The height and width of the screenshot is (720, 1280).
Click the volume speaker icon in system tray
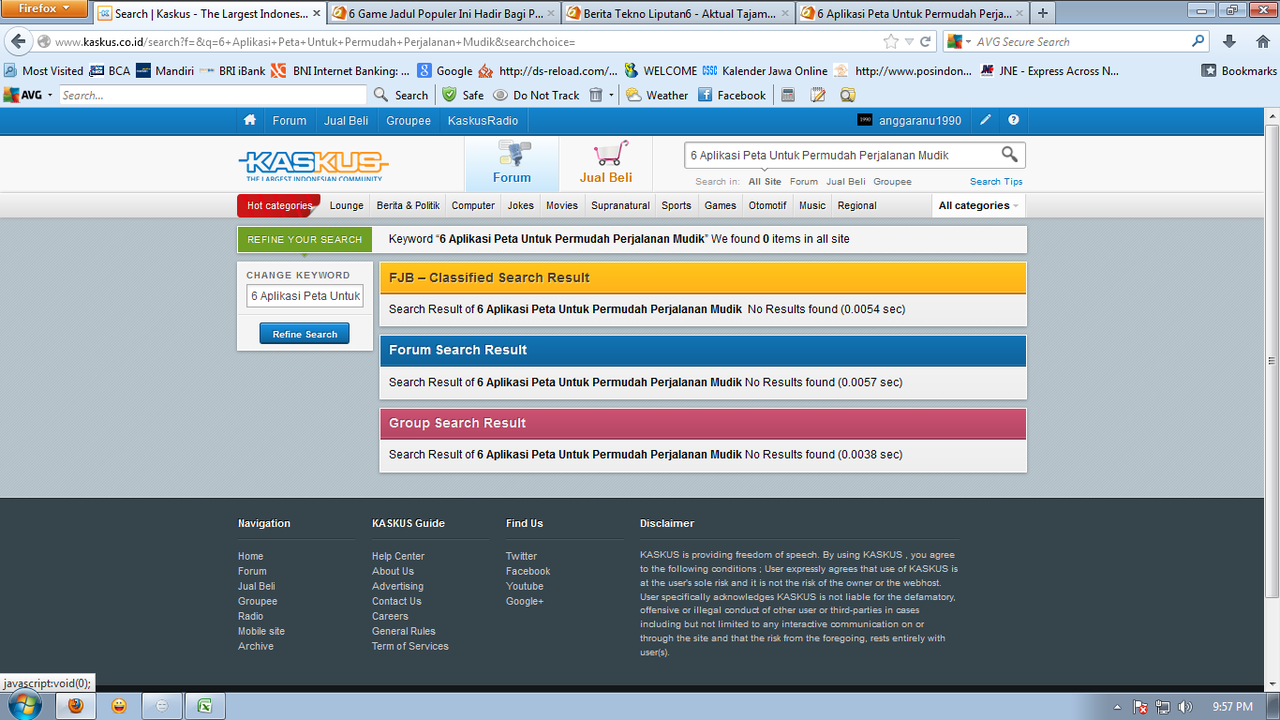pyautogui.click(x=1185, y=707)
